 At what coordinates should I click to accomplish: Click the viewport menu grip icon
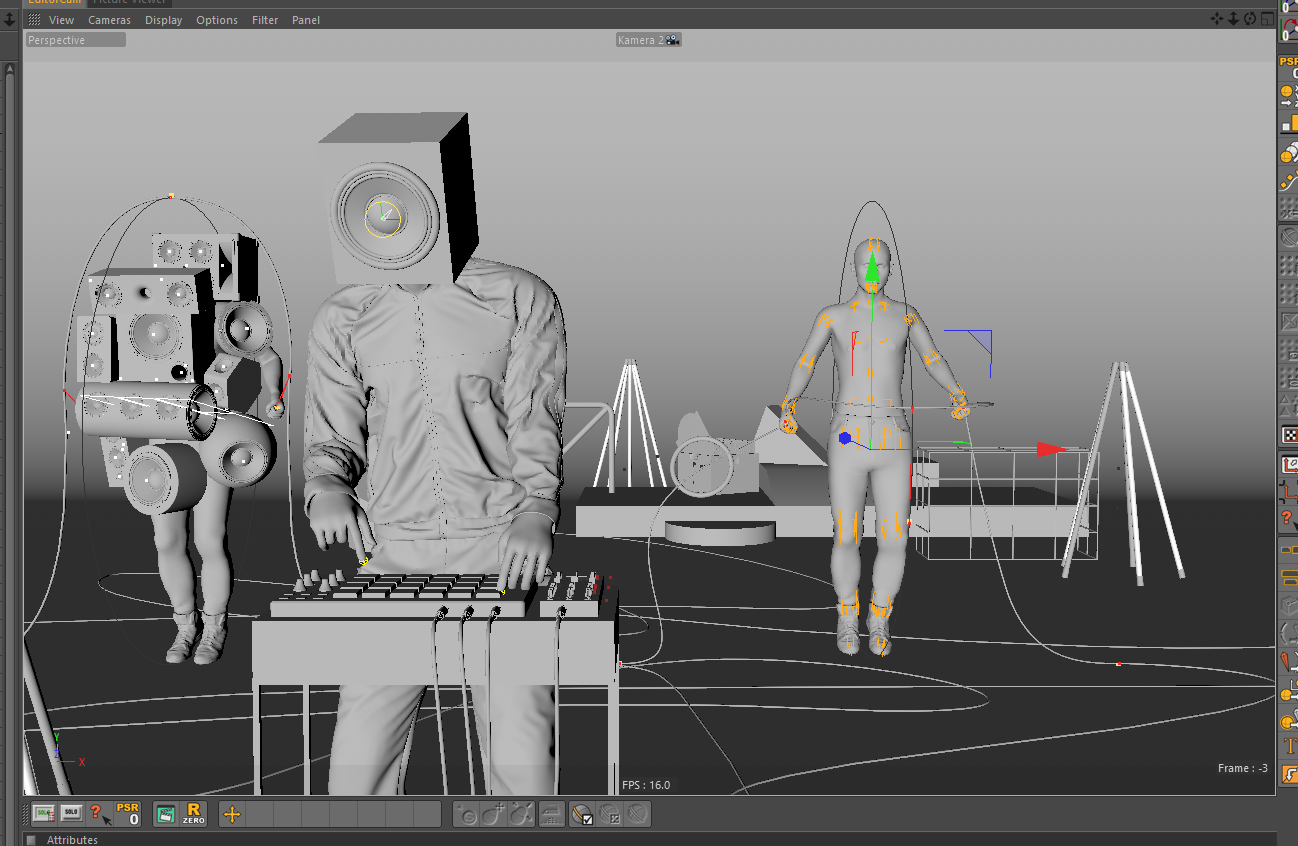click(x=34, y=20)
